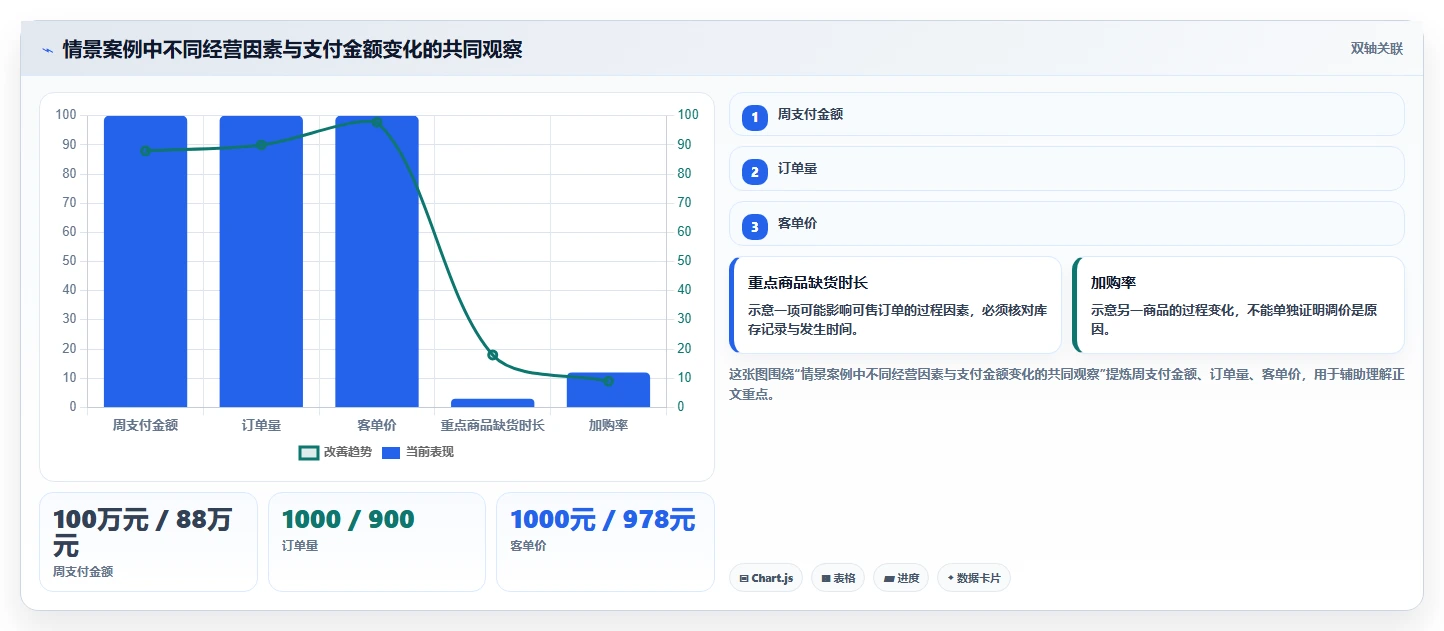Click the 加购率 blue bar
Screen dimensions: 1444x631
[608, 390]
